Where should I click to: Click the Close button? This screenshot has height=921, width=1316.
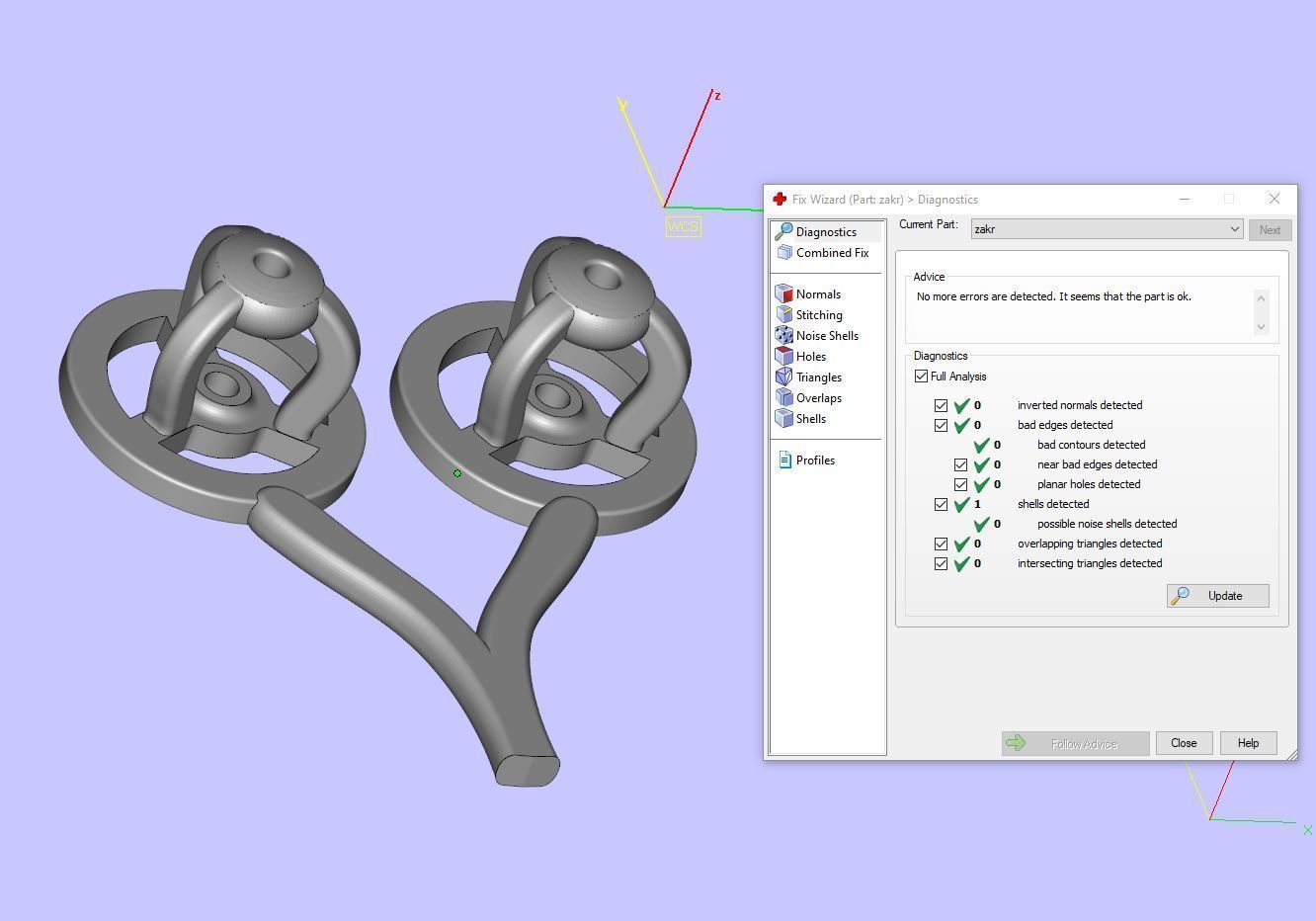pos(1184,743)
